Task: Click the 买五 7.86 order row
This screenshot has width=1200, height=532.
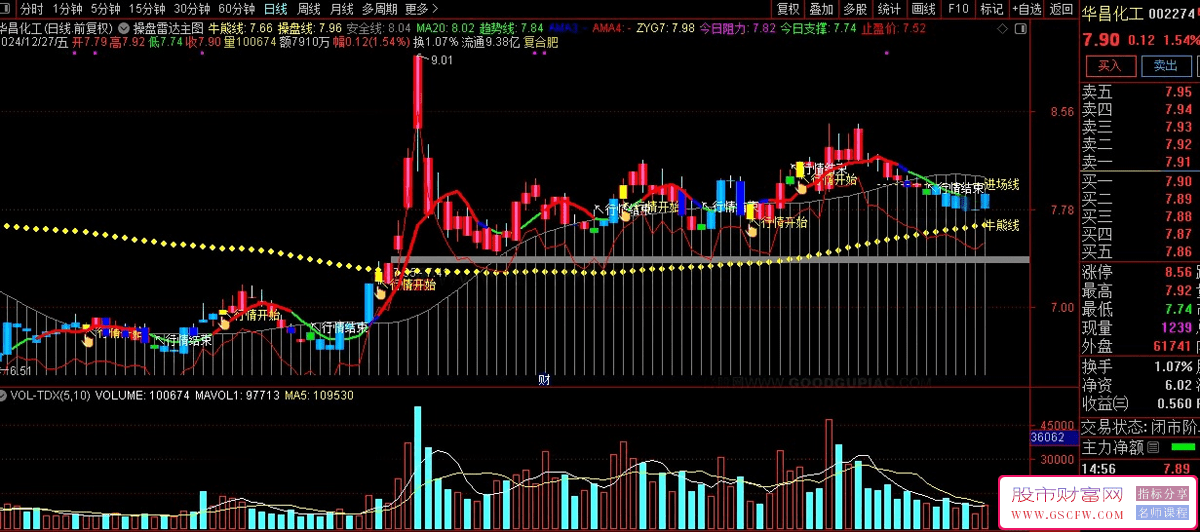Action: coord(1139,252)
